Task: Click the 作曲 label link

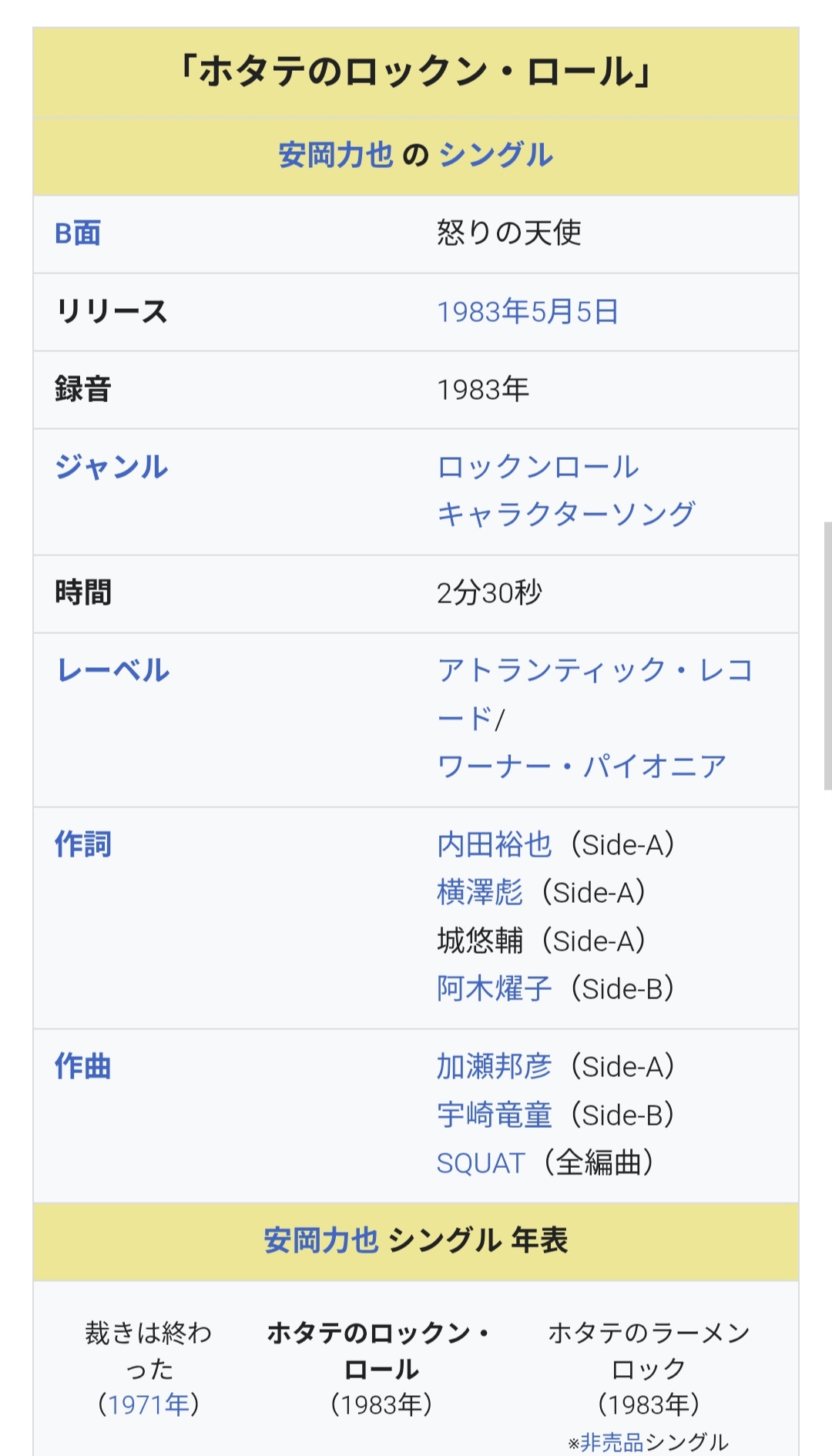Action: (x=83, y=1067)
